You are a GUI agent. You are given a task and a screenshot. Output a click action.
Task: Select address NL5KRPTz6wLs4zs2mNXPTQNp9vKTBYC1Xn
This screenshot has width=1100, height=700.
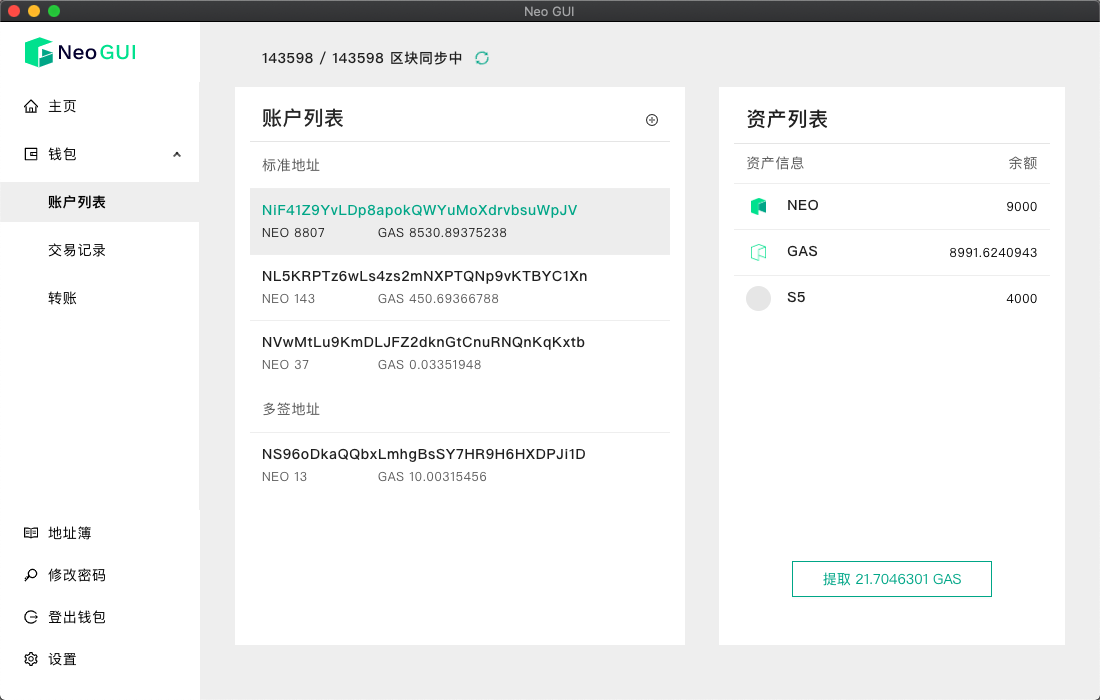[x=424, y=276]
